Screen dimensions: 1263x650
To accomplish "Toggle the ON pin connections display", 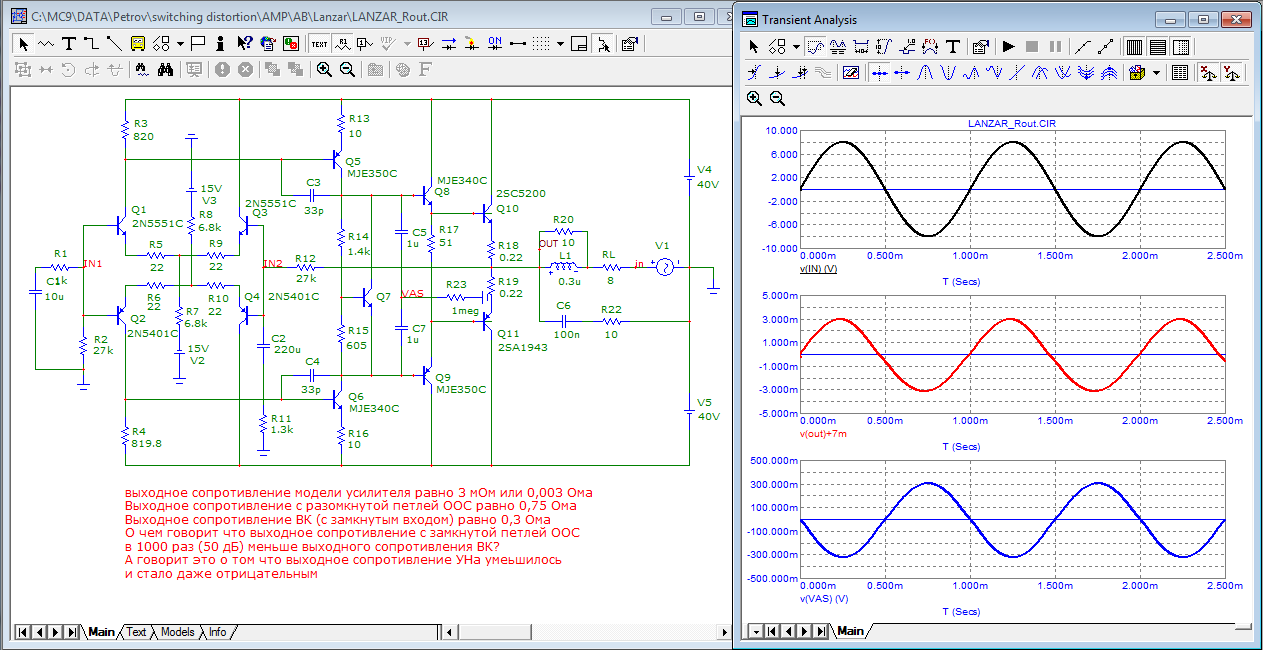I will [x=495, y=43].
